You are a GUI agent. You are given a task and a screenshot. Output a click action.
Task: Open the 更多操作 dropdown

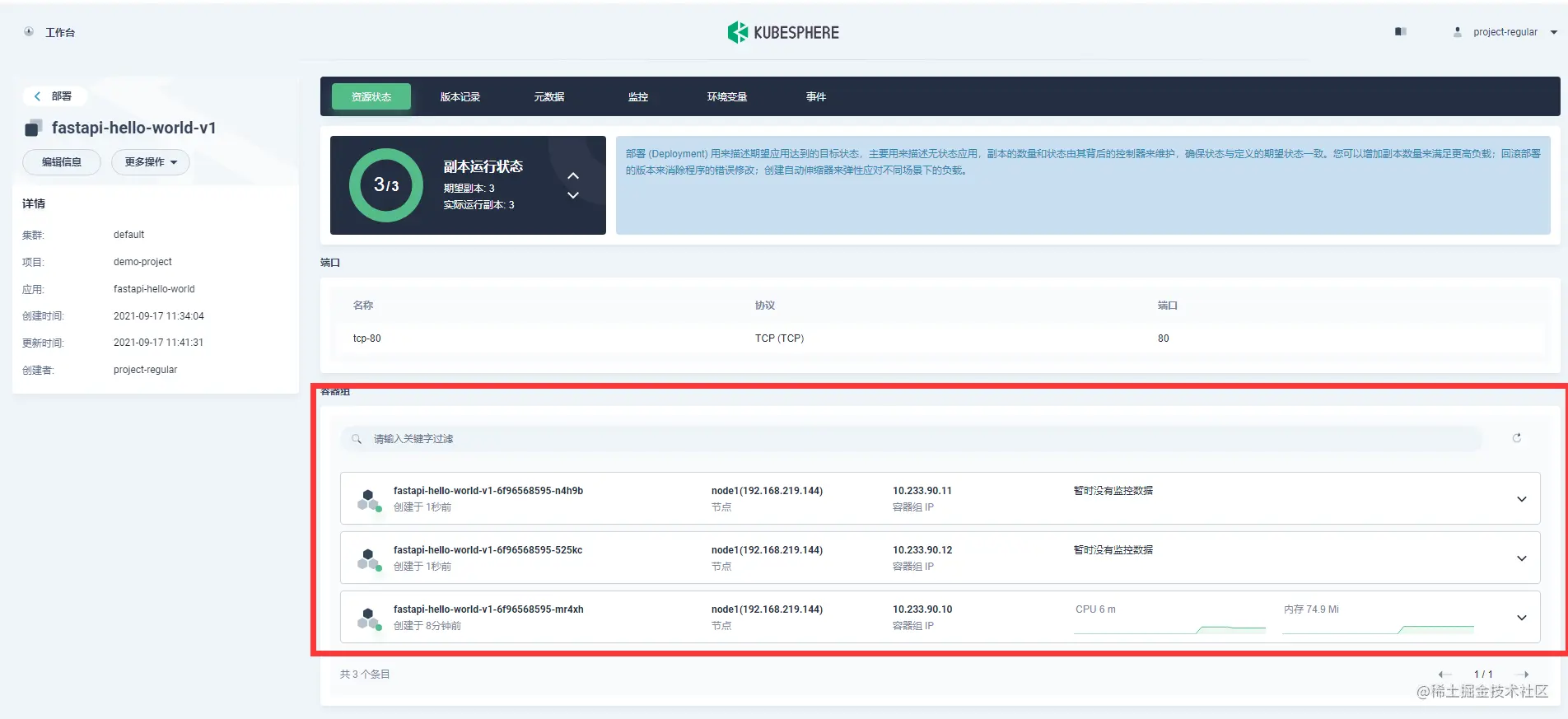click(151, 162)
